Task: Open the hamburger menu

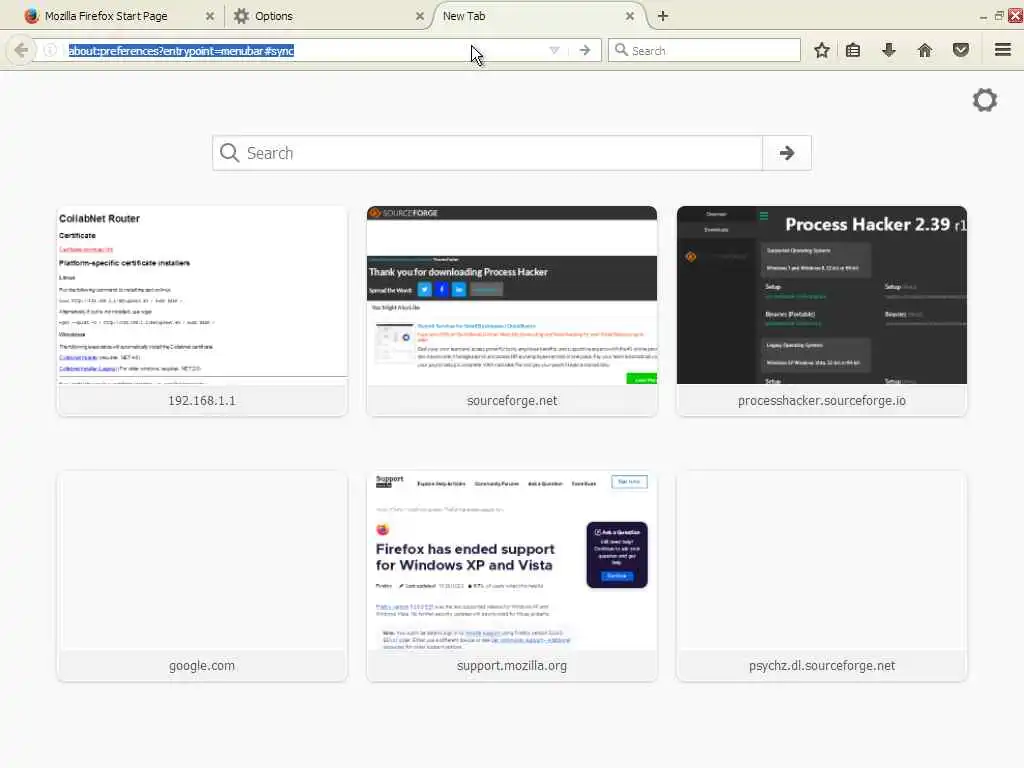Action: [1003, 50]
